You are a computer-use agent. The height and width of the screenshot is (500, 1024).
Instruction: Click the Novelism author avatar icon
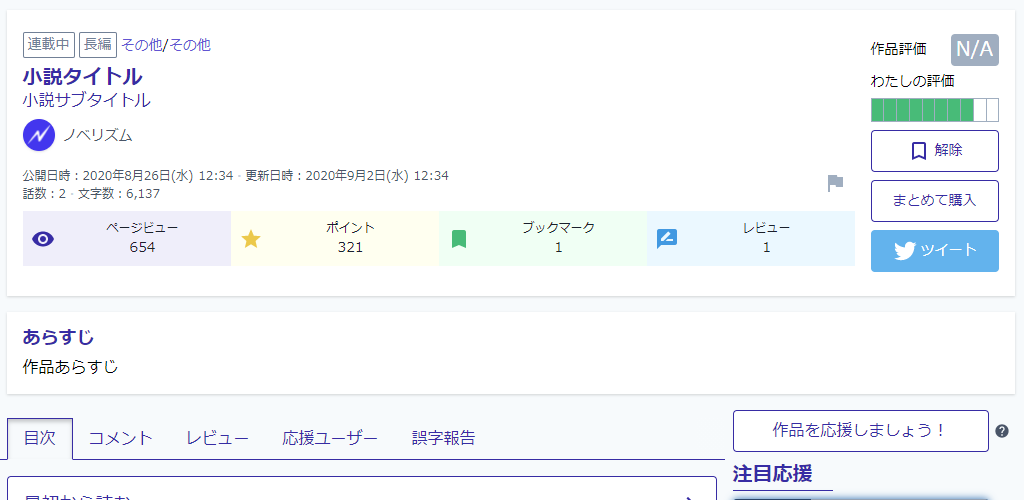[39, 135]
